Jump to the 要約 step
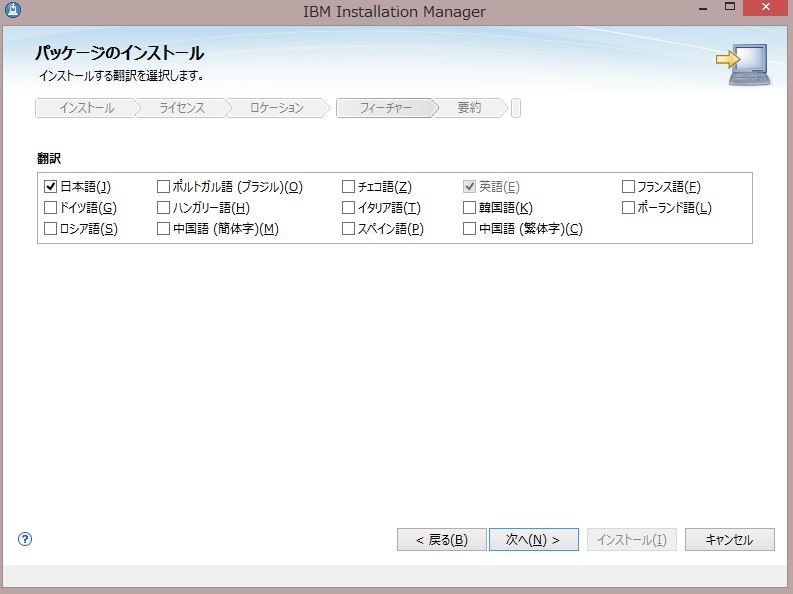The image size is (793, 594). pos(469,108)
